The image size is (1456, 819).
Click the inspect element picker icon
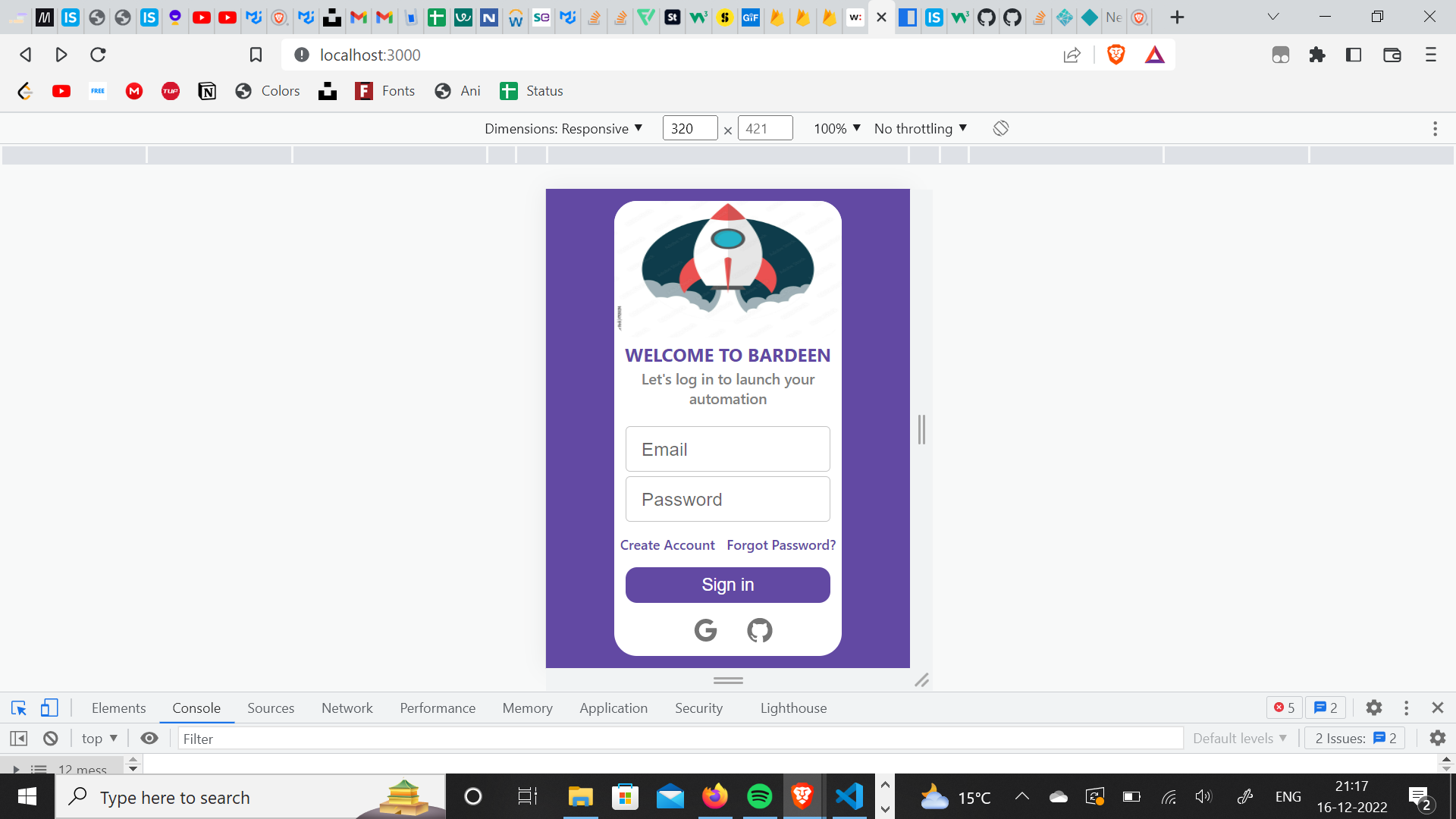(19, 708)
